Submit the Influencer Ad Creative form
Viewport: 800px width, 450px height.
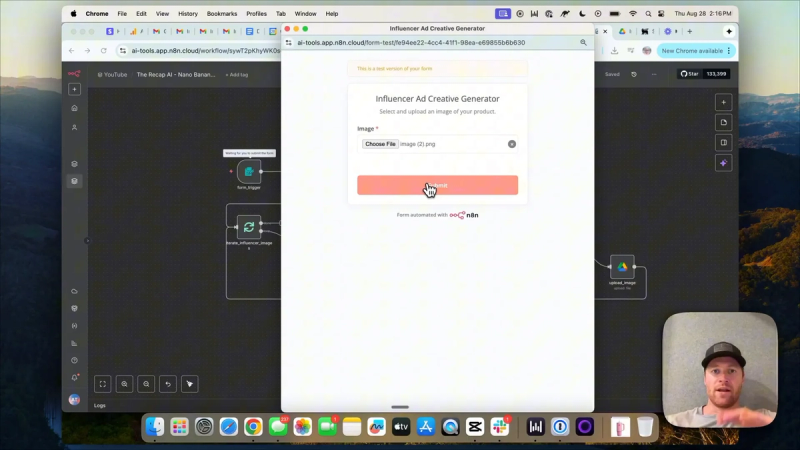point(437,185)
